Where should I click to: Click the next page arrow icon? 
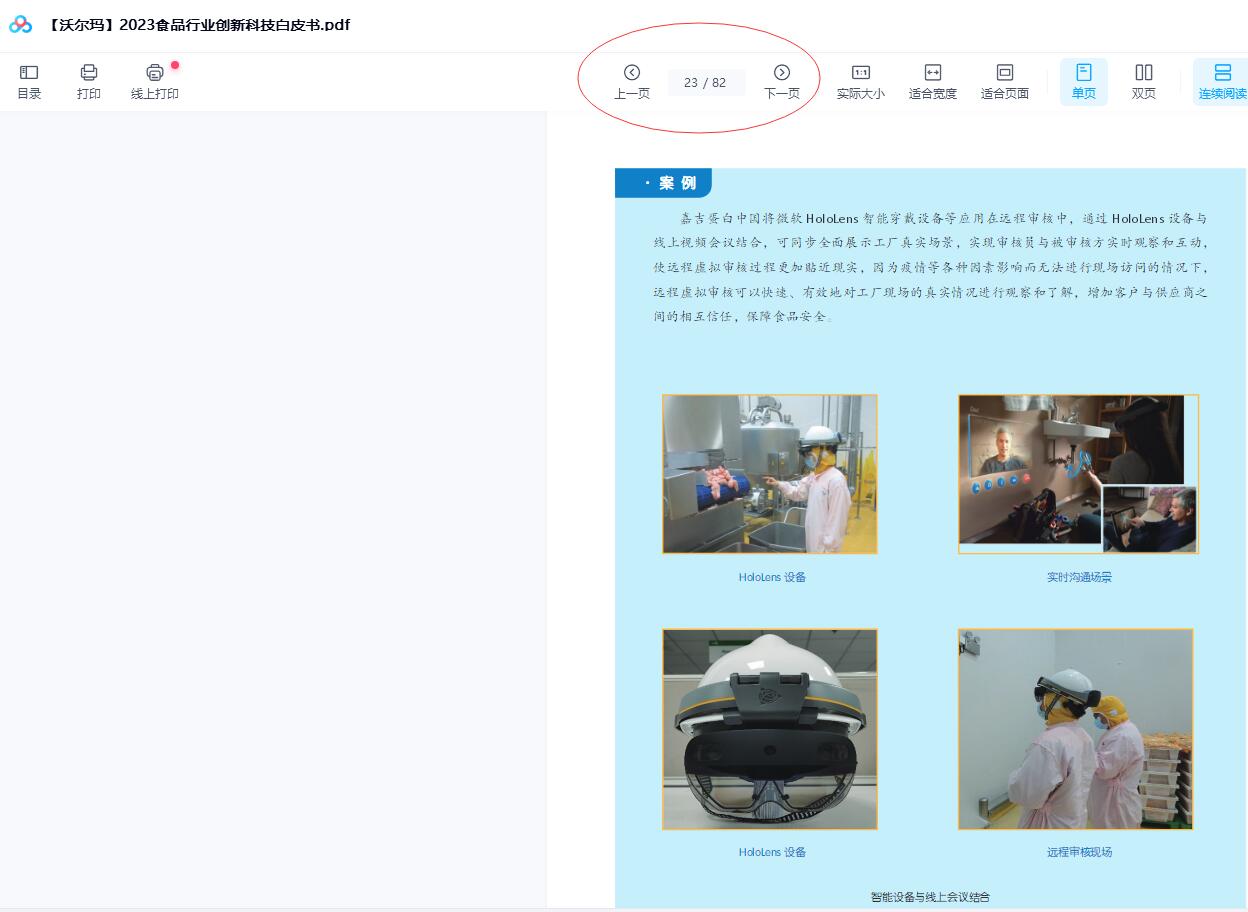pyautogui.click(x=782, y=72)
